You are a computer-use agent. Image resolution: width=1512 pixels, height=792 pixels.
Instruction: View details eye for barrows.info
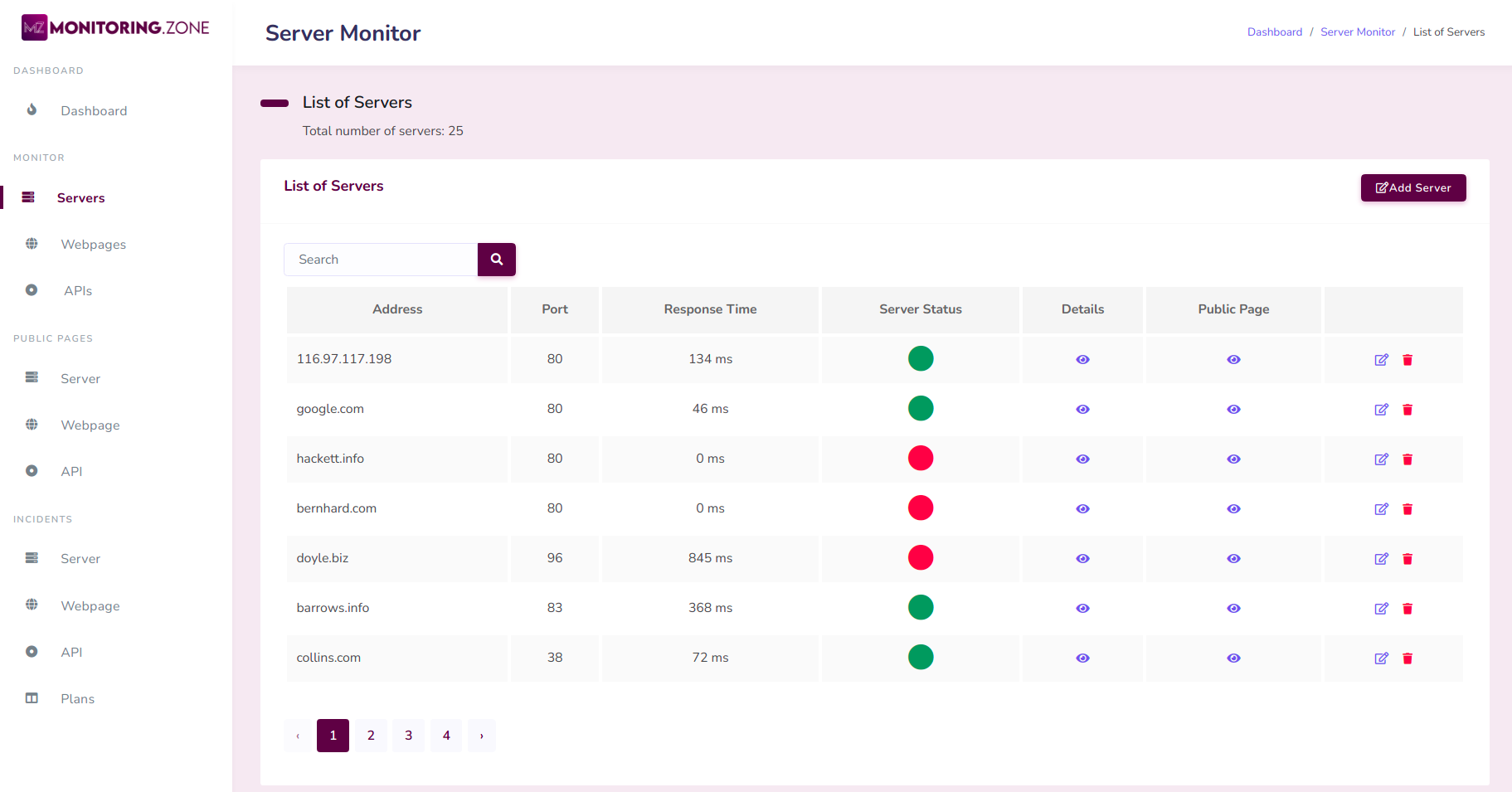1082,609
